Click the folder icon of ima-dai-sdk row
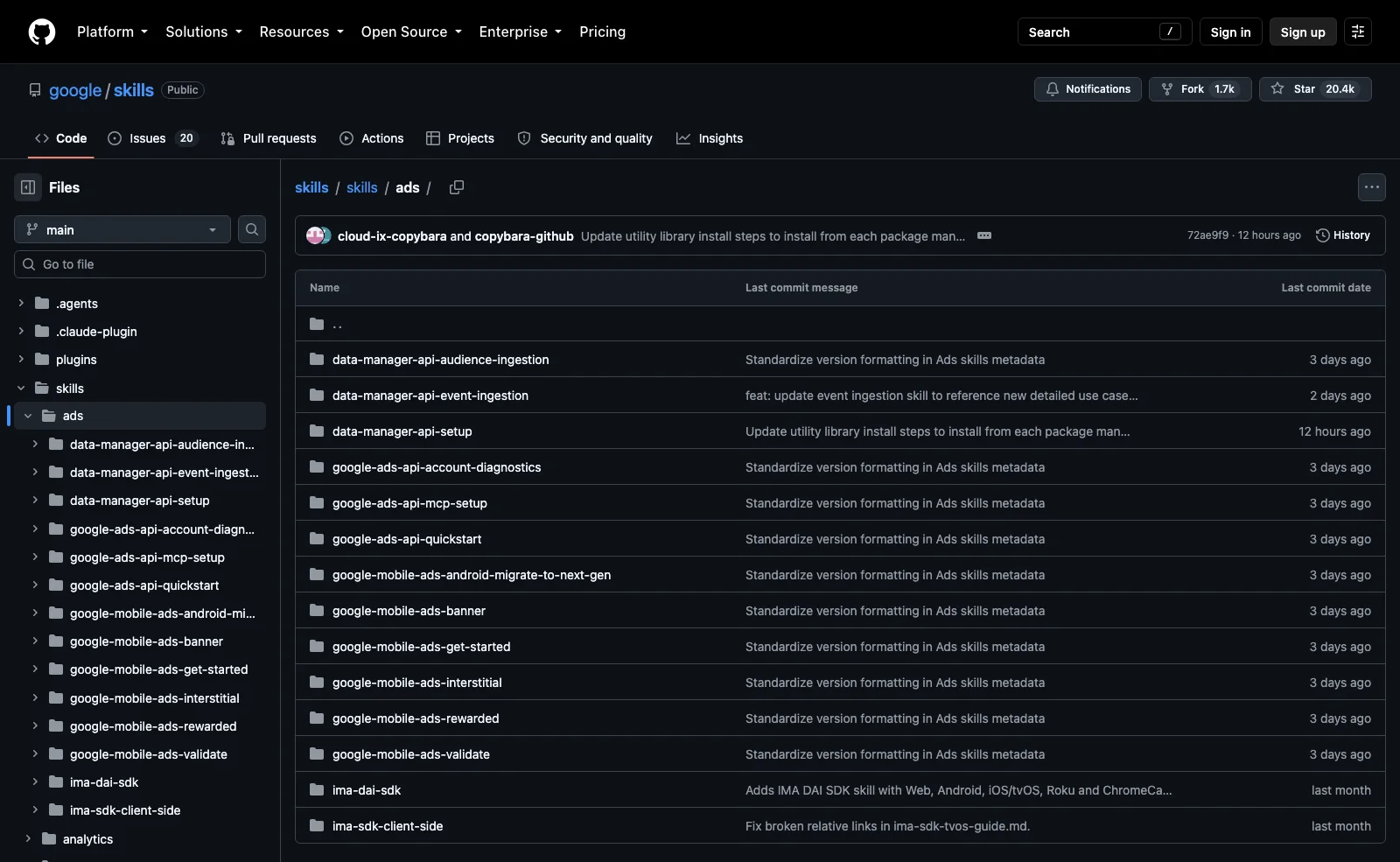The image size is (1400, 862). click(x=317, y=790)
